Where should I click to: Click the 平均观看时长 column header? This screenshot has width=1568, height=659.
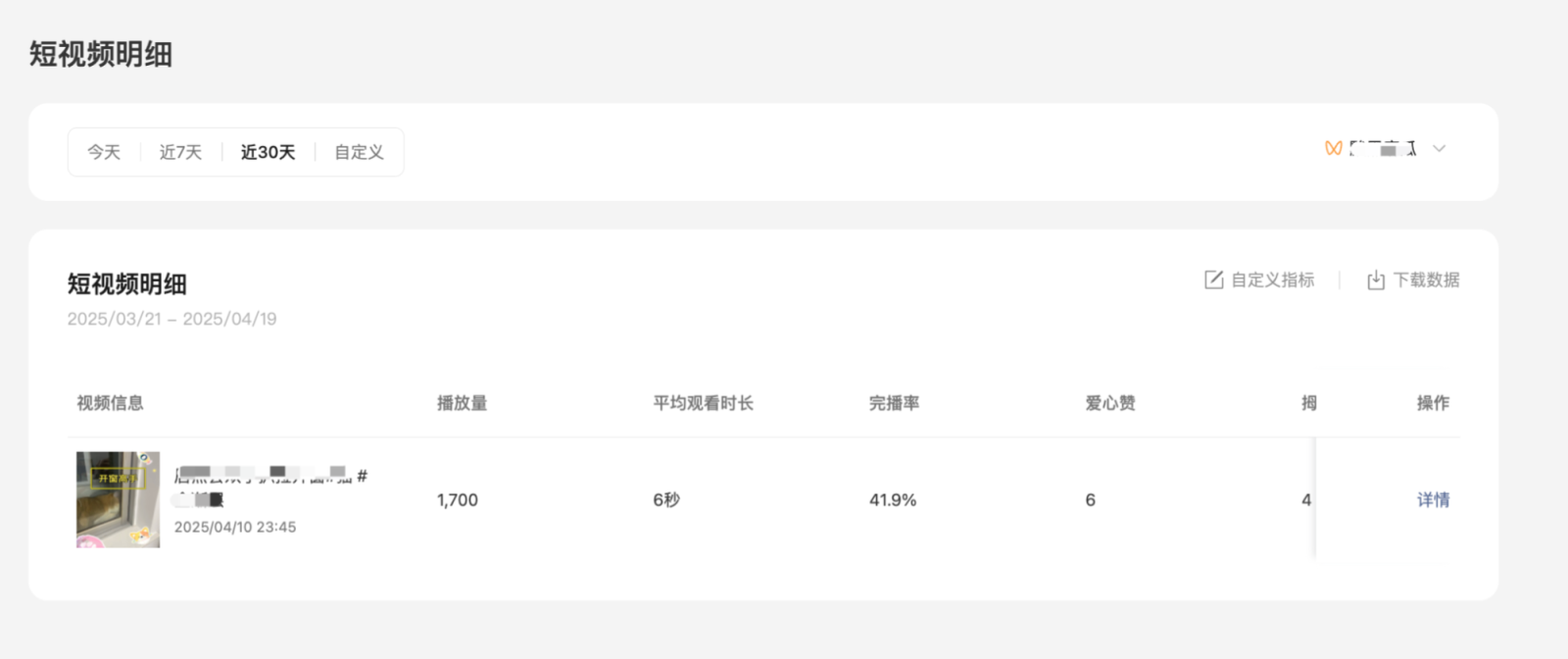pyautogui.click(x=703, y=403)
